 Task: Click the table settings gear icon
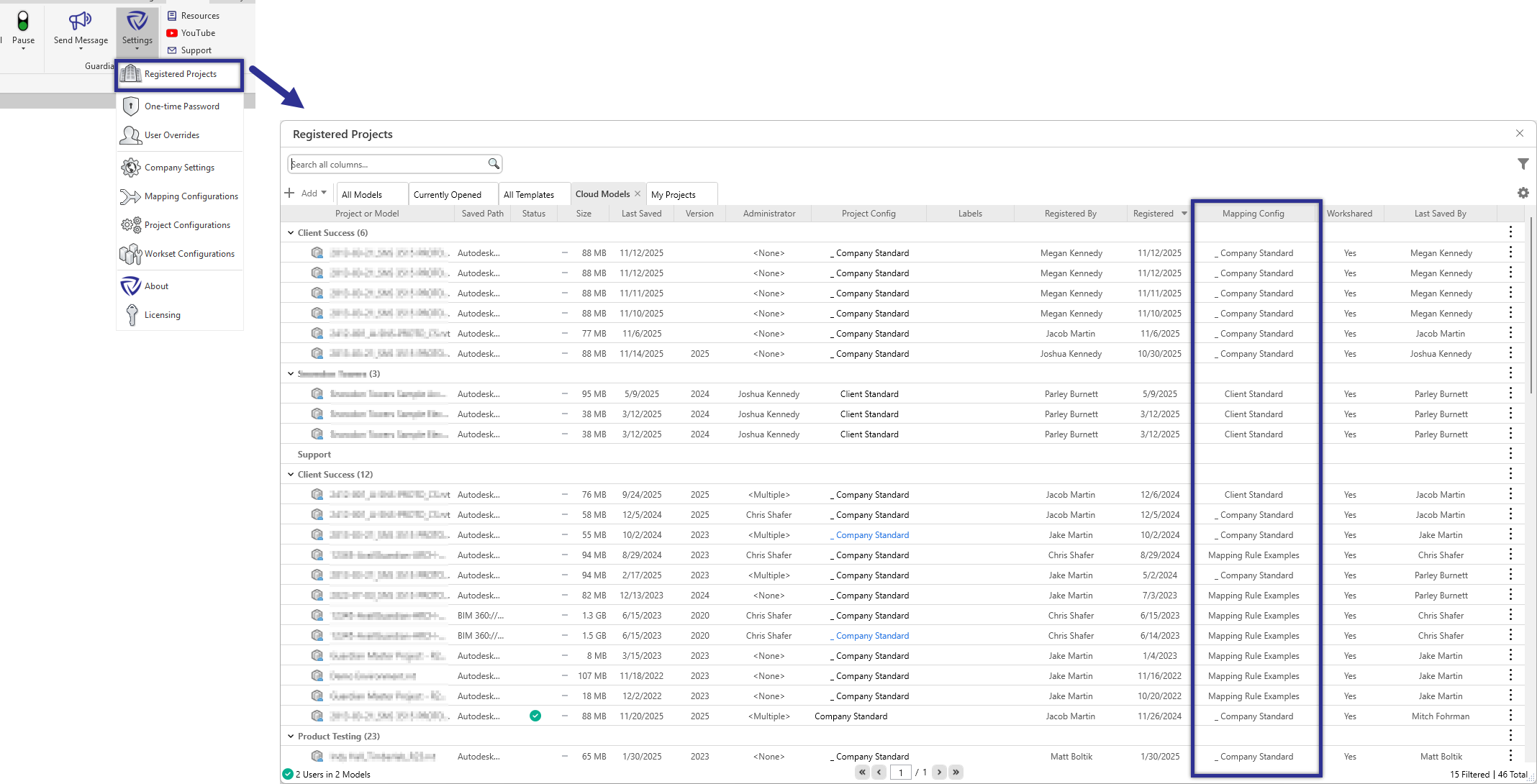coord(1523,193)
